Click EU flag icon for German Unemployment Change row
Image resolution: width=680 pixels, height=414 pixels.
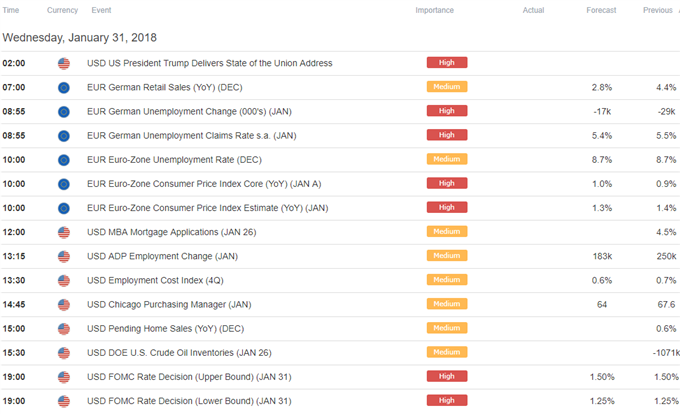[x=64, y=112]
